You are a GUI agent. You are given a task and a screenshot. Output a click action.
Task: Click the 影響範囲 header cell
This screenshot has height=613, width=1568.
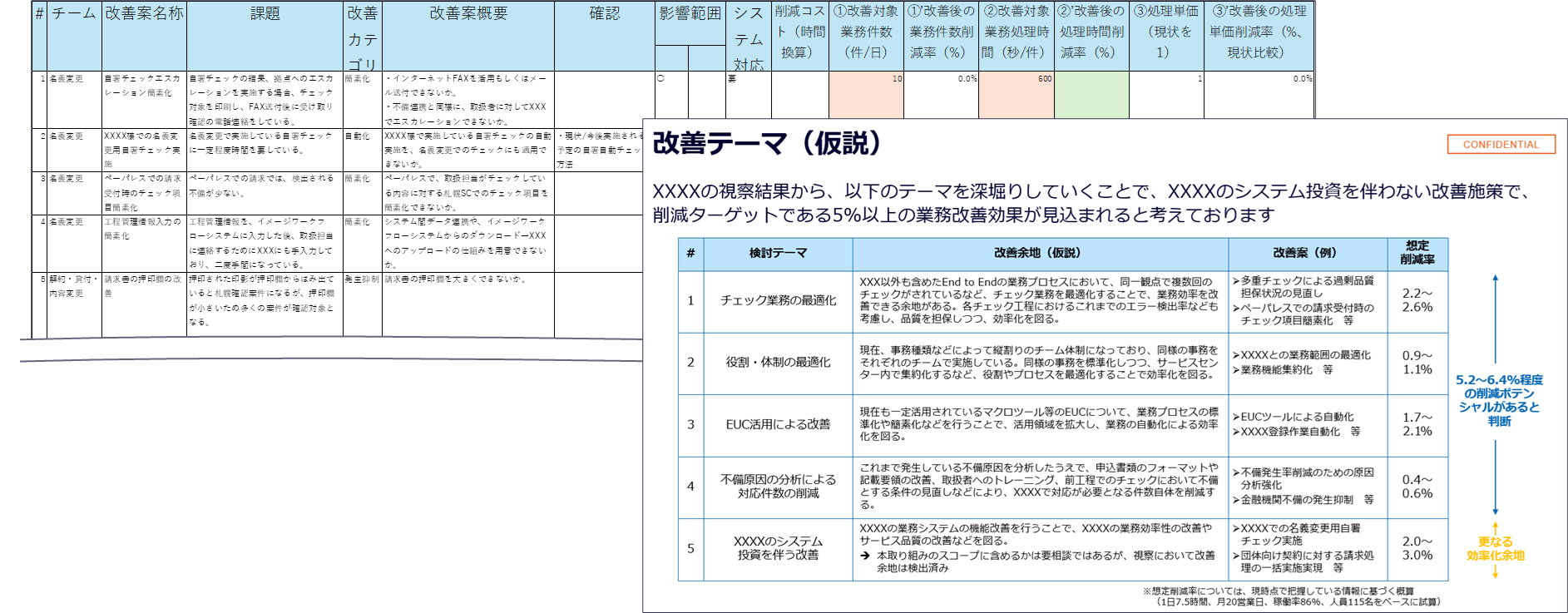(690, 23)
